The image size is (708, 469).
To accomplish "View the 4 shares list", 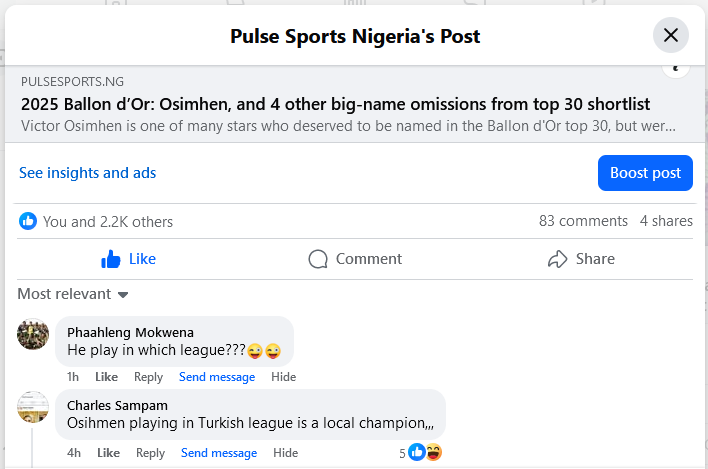I will tap(666, 221).
